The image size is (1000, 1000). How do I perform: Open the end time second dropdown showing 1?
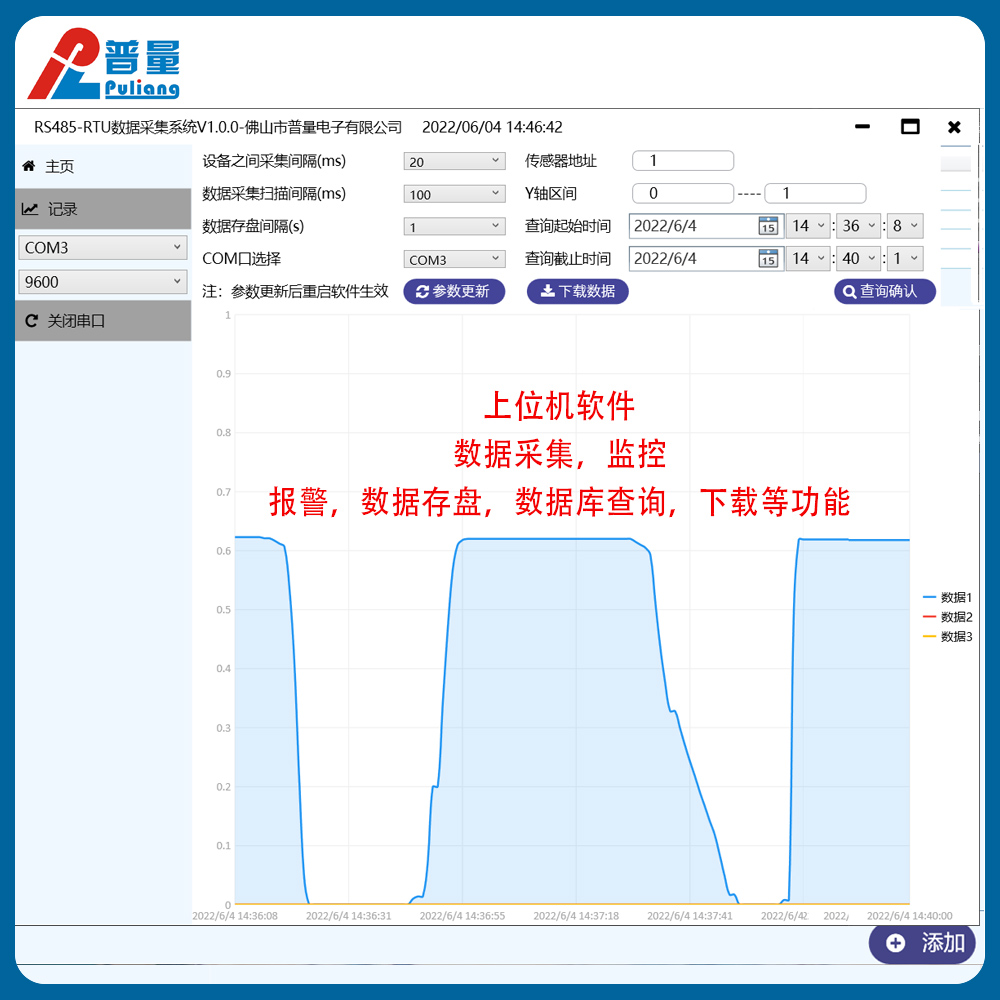(x=906, y=258)
